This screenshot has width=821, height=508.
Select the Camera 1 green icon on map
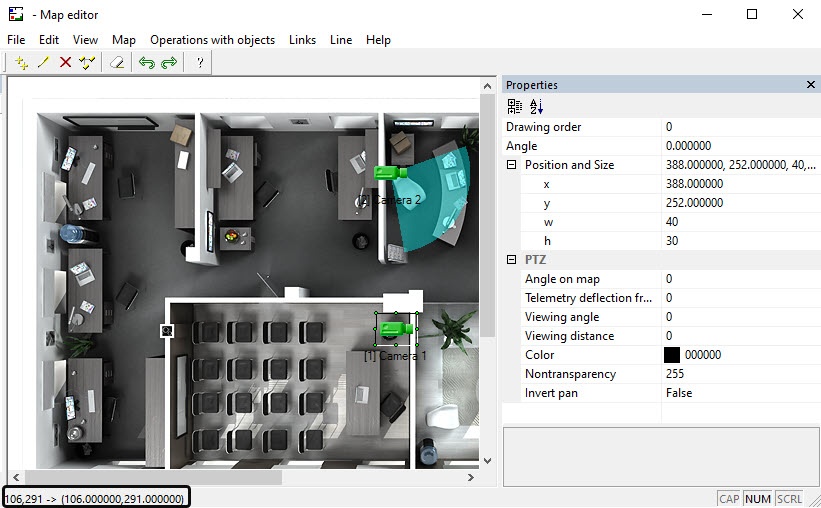pos(396,329)
